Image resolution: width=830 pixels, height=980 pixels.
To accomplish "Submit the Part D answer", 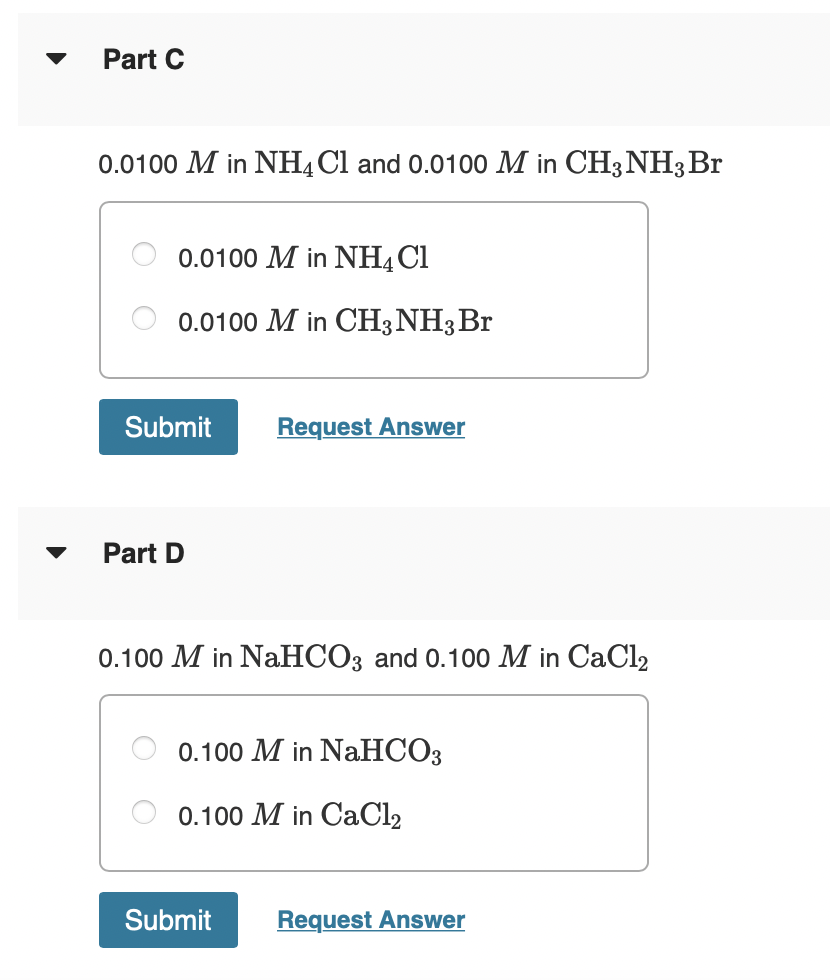I will (x=168, y=919).
